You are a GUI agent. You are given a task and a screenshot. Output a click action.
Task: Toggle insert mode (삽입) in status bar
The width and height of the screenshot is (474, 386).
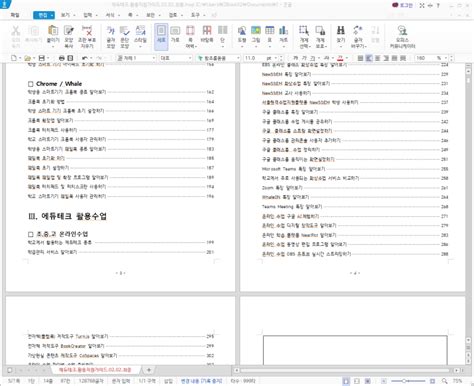(x=168, y=381)
